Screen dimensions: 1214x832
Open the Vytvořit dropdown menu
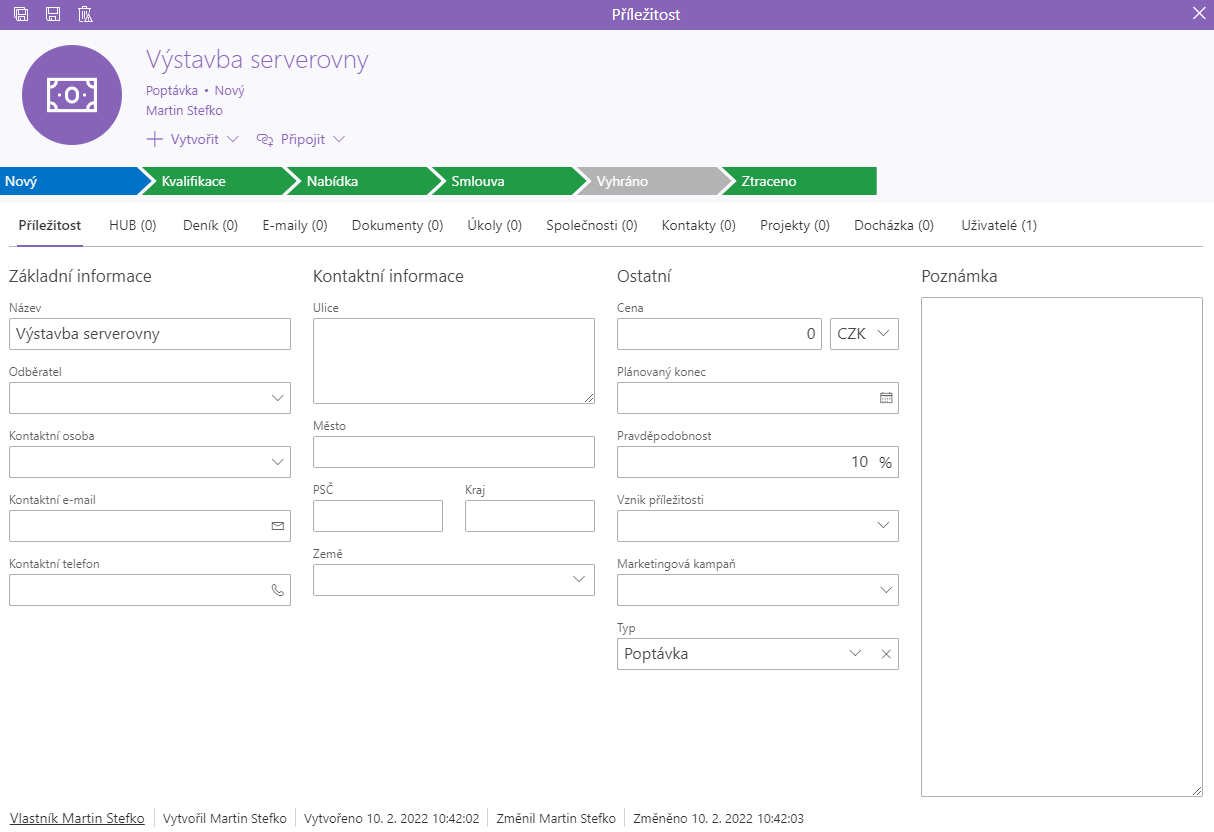[192, 139]
